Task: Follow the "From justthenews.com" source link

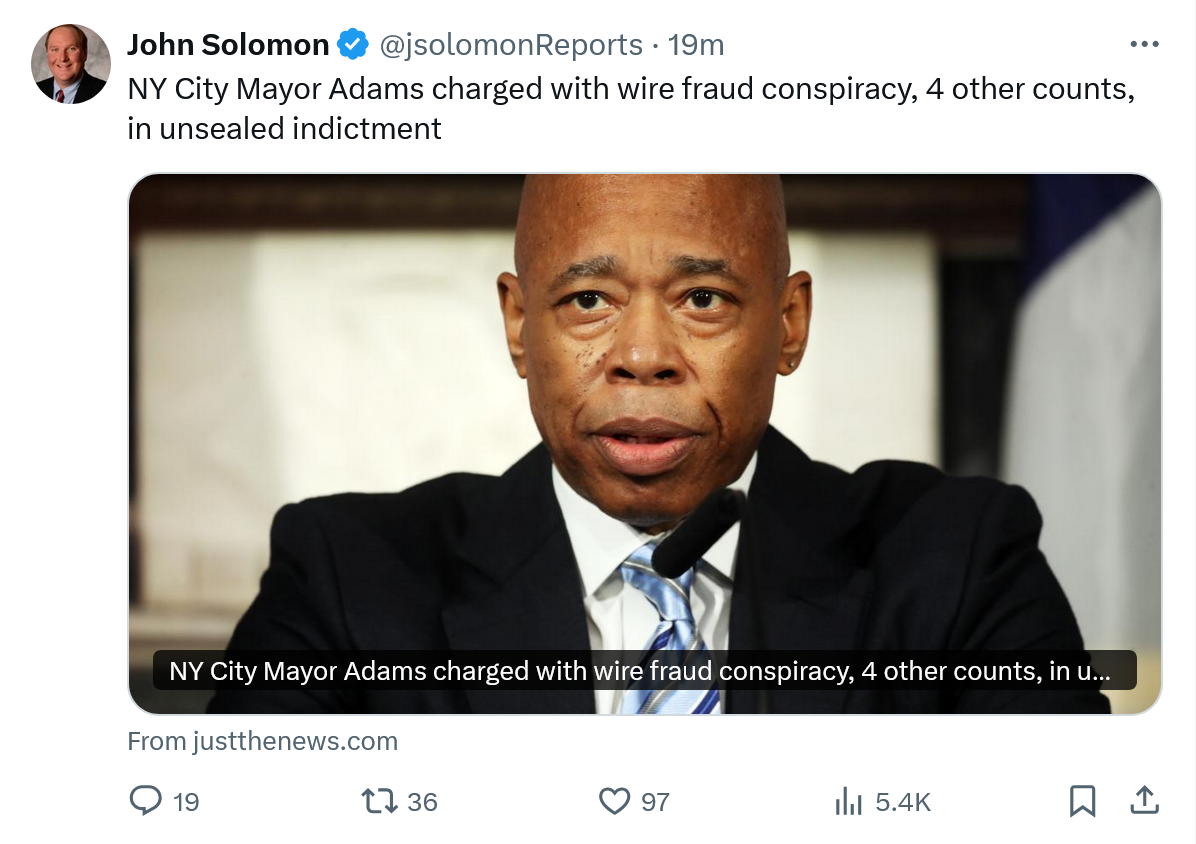Action: [263, 741]
